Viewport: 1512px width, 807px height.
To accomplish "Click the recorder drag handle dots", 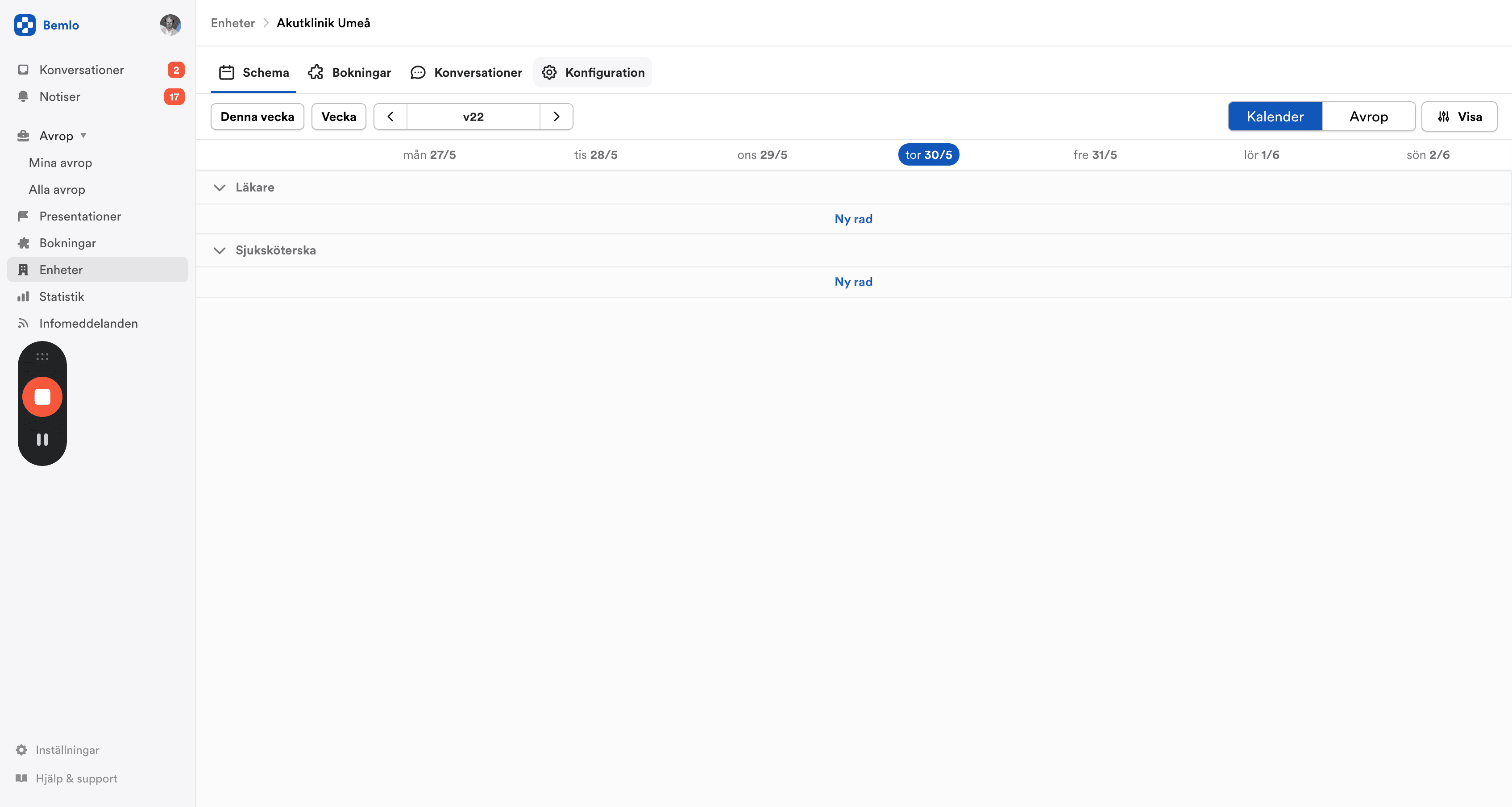I will (42, 356).
